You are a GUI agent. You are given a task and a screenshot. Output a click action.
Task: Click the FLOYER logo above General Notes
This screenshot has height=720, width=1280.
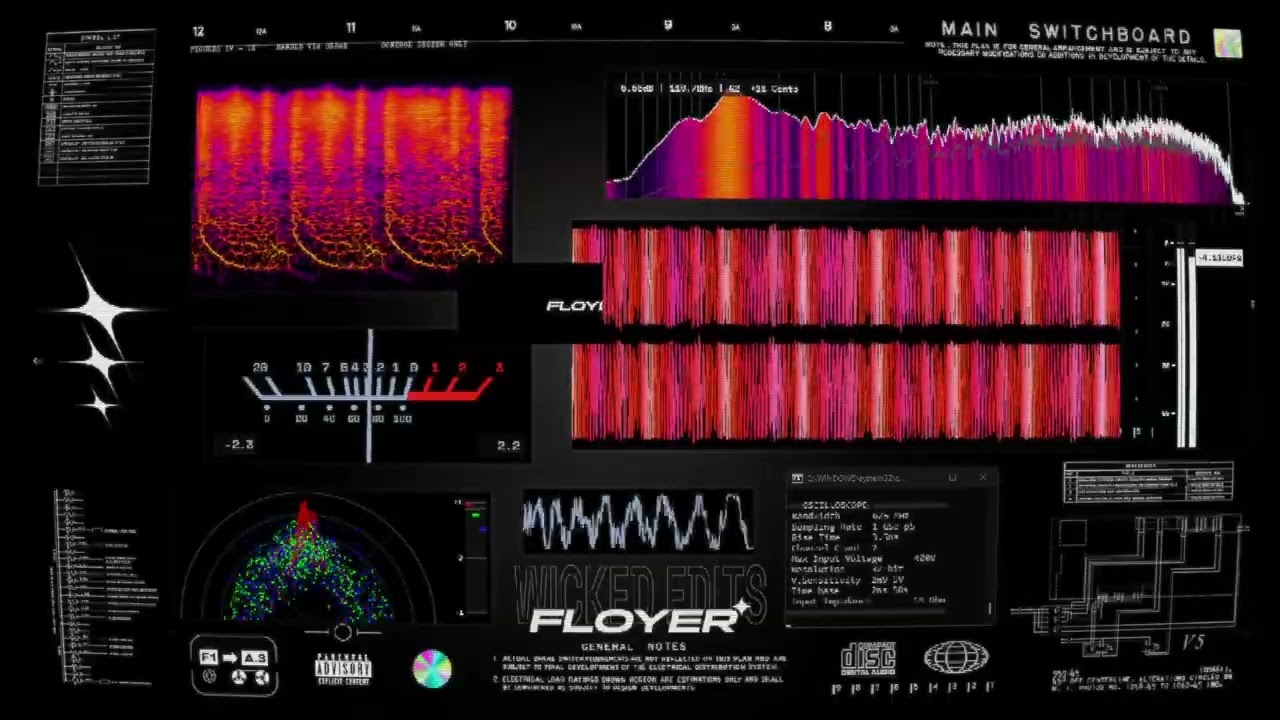pos(638,620)
